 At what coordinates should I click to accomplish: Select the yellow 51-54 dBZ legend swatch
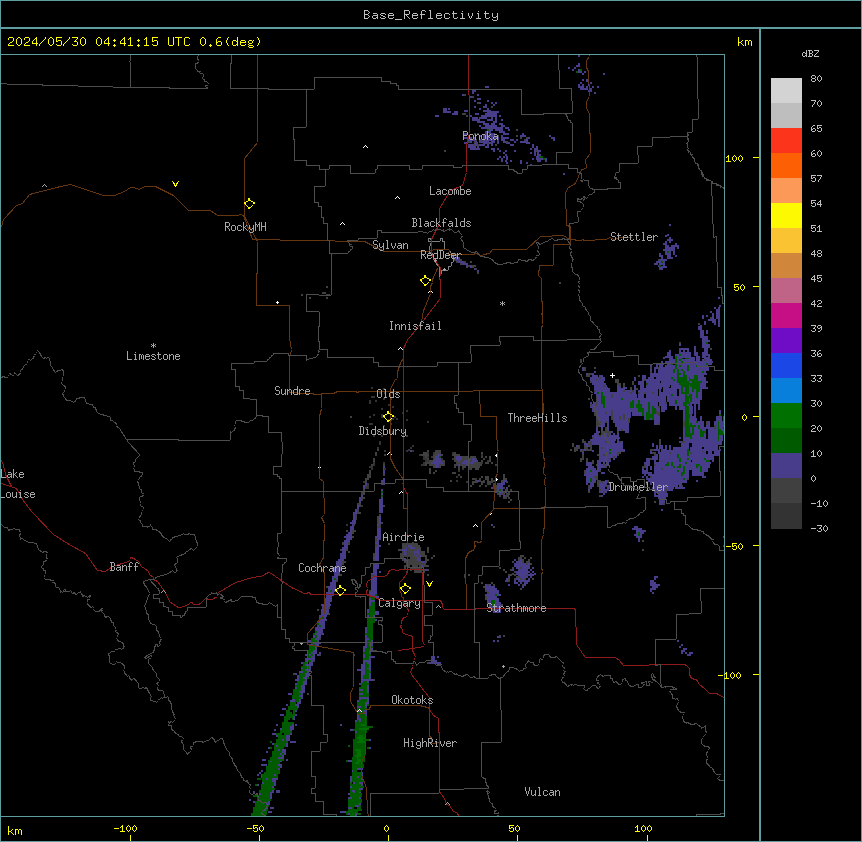coord(786,215)
